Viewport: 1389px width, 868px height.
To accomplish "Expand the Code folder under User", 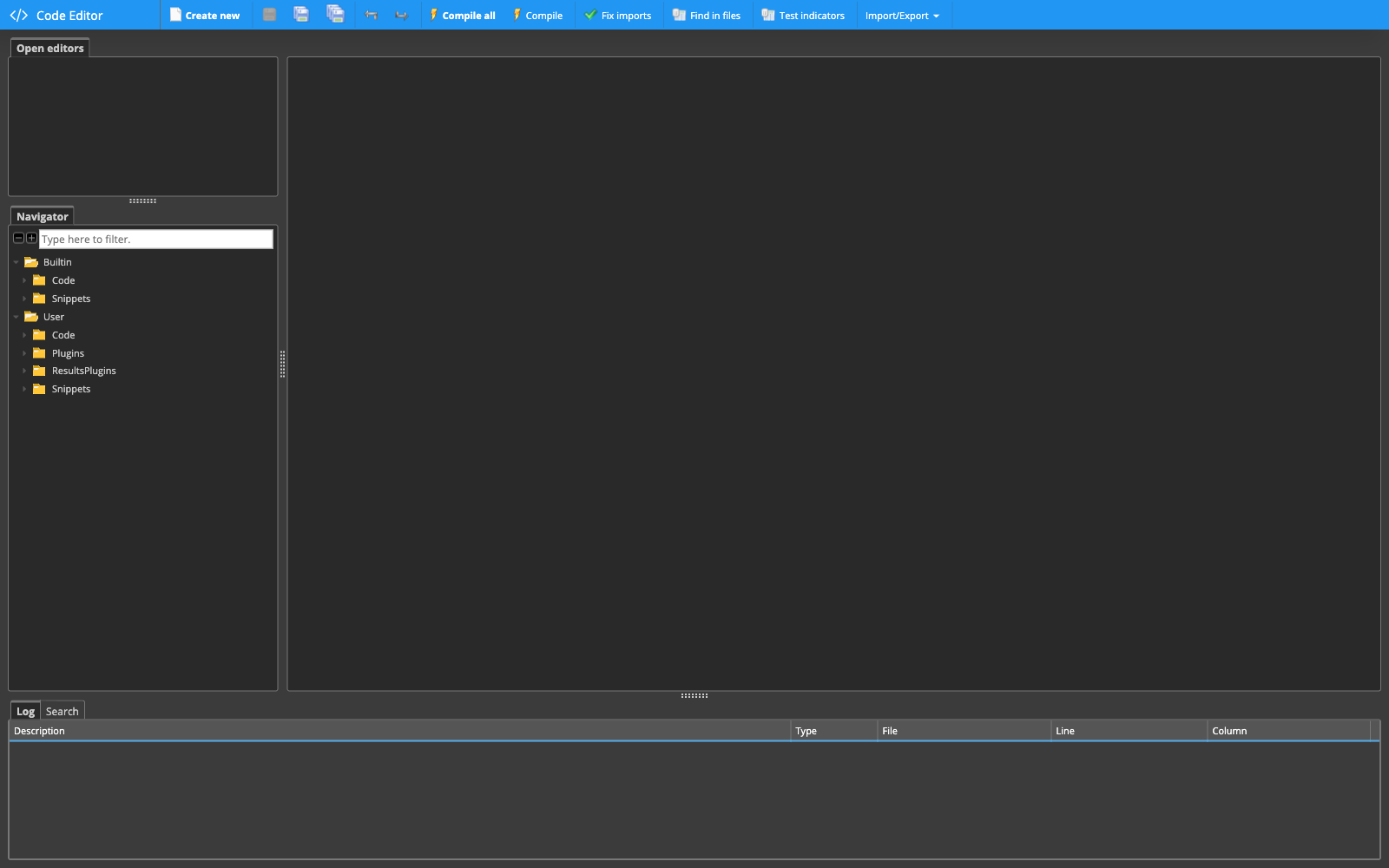I will click(24, 335).
